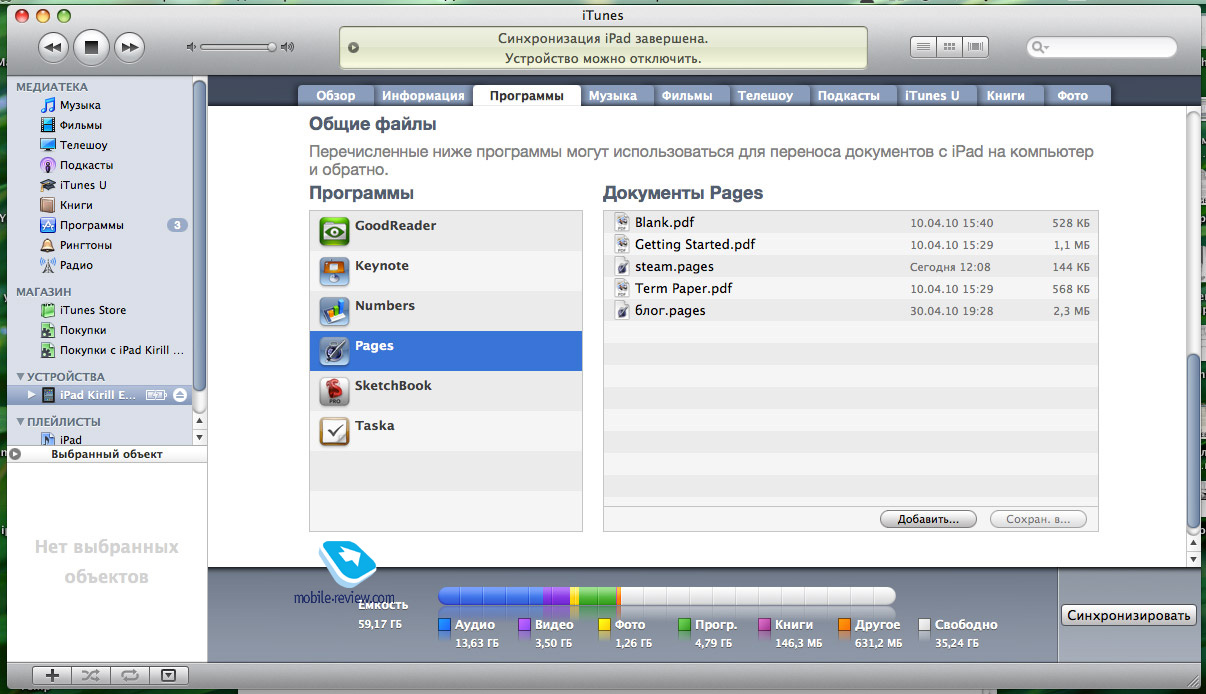Open the Программы tab

(527, 96)
